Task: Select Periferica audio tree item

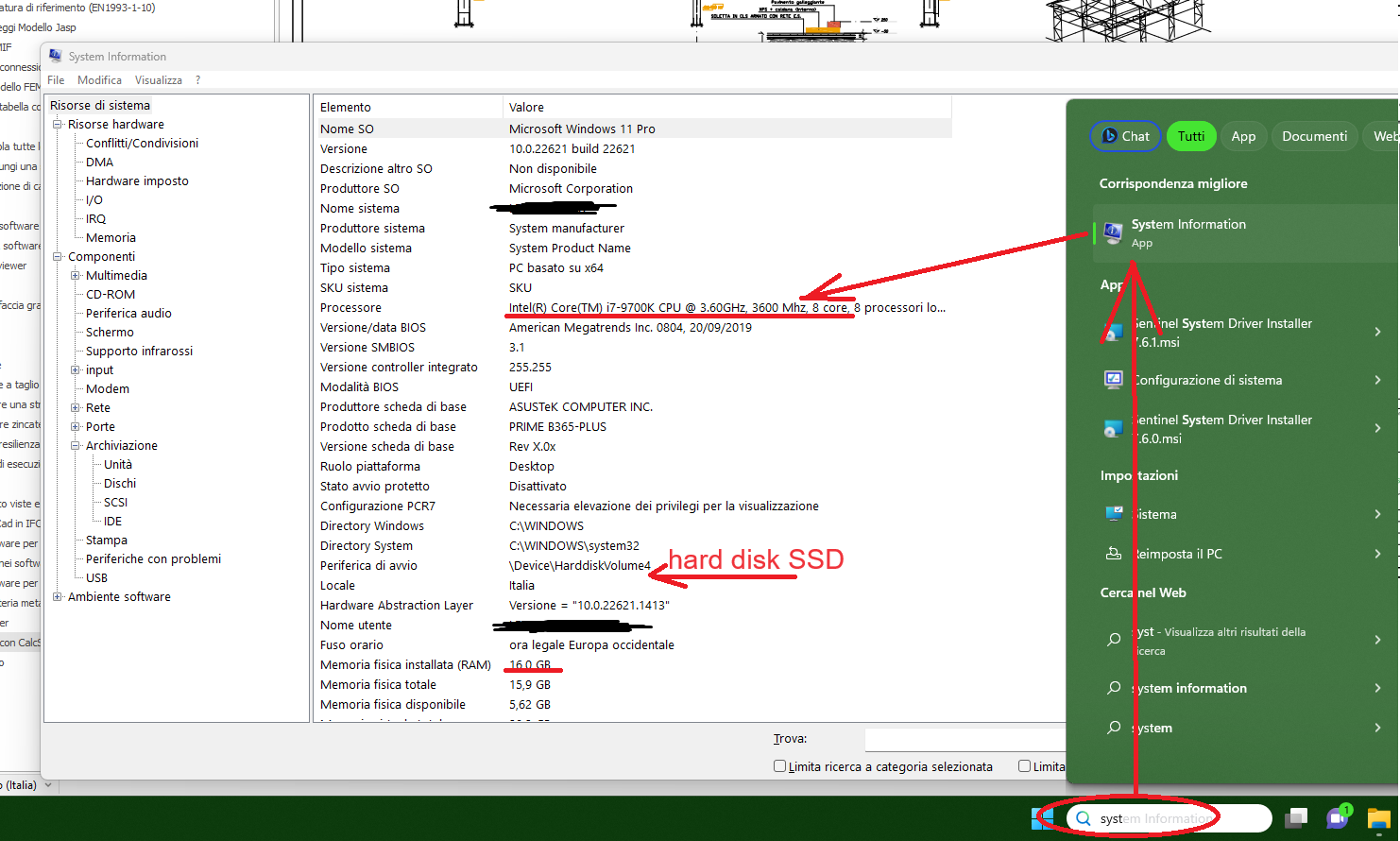Action: pos(128,314)
